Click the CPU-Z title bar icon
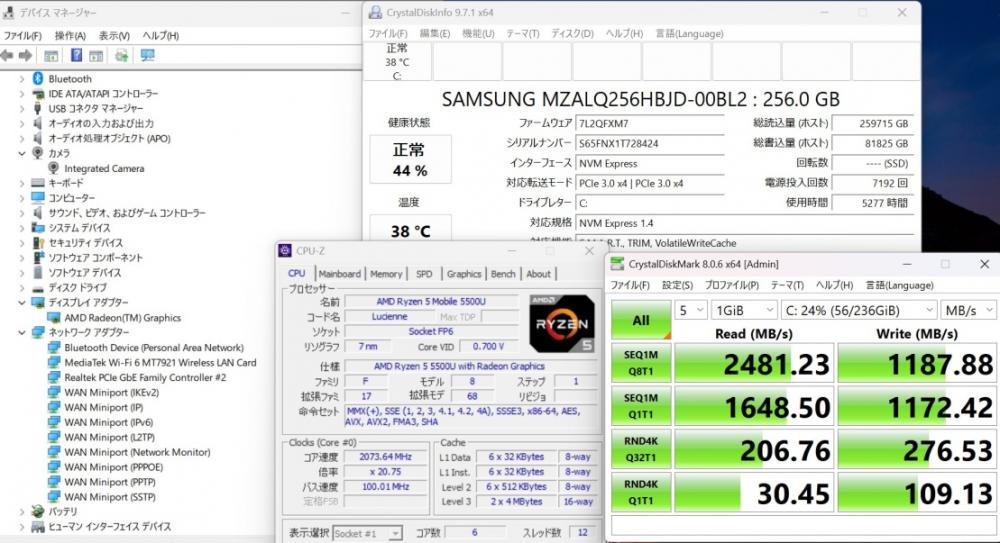 pyautogui.click(x=285, y=251)
